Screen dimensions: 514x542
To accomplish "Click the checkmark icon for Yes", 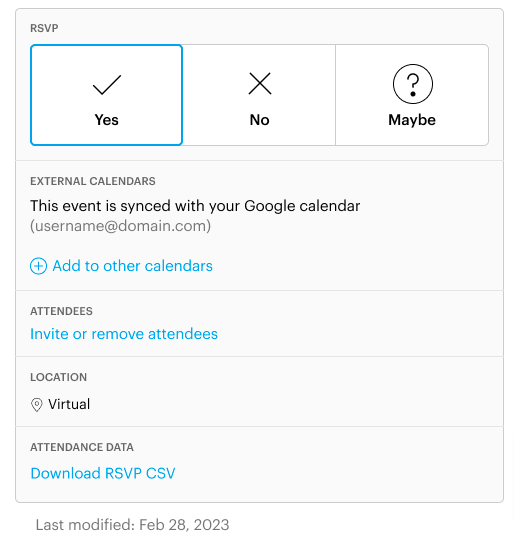I will 107,85.
